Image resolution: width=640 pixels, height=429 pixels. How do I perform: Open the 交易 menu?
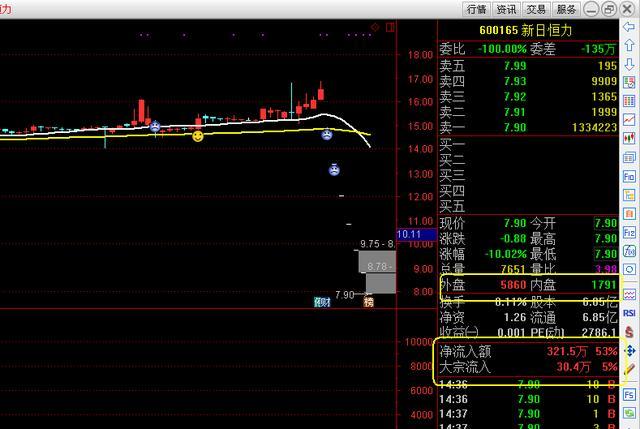click(536, 9)
